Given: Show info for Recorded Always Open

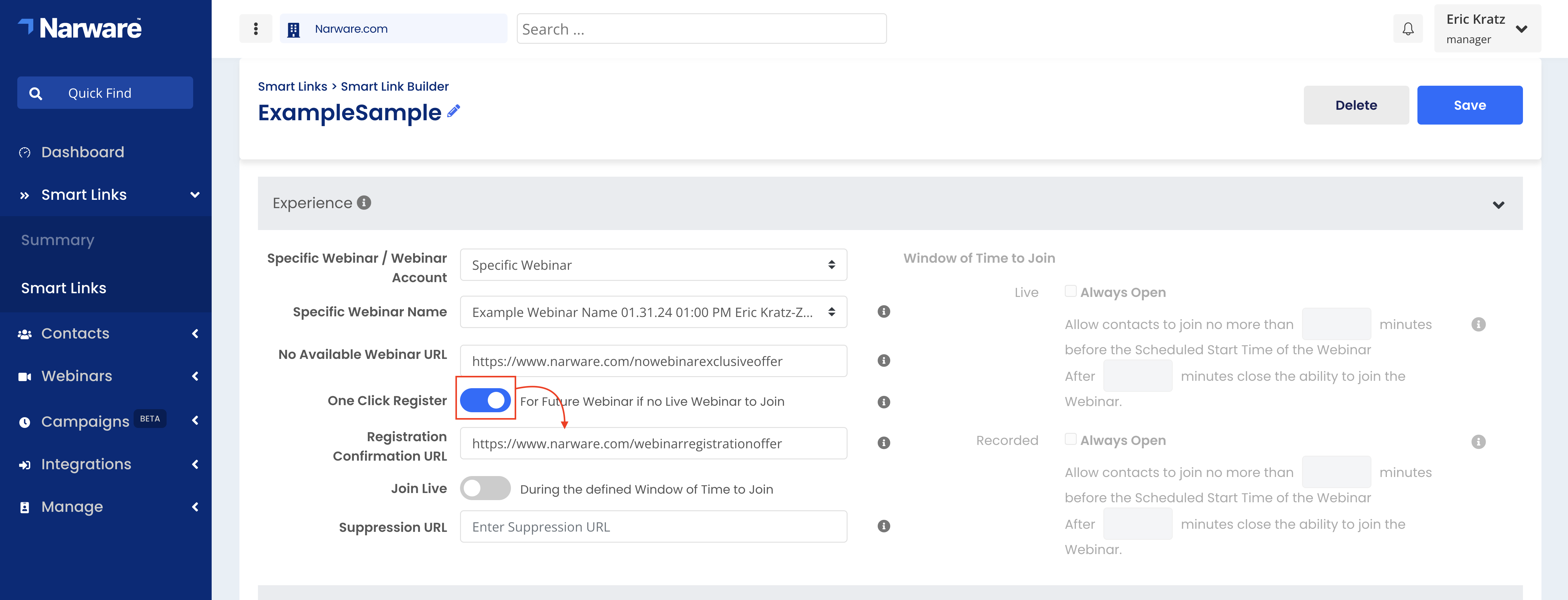Looking at the screenshot, I should pyautogui.click(x=1479, y=441).
